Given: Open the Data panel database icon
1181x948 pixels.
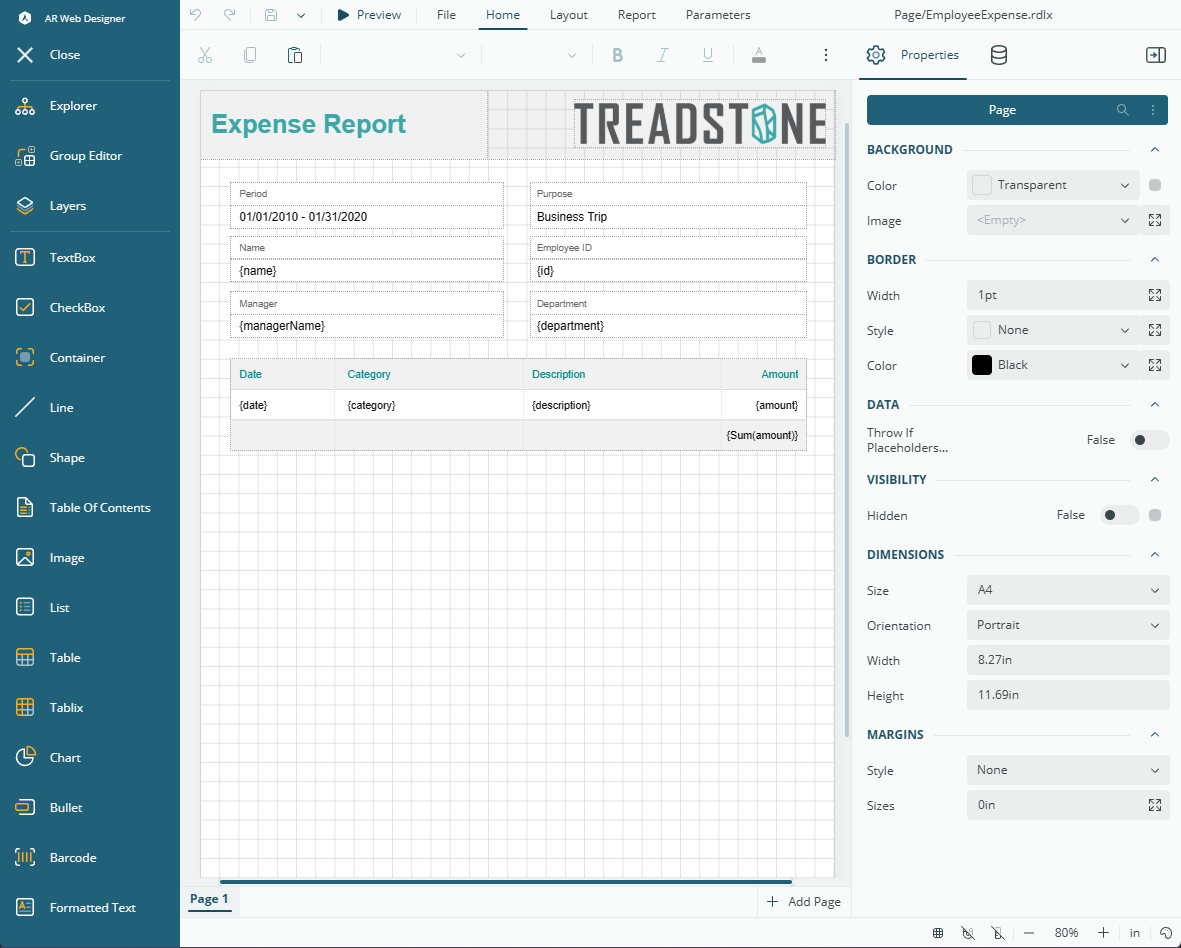Looking at the screenshot, I should (999, 55).
